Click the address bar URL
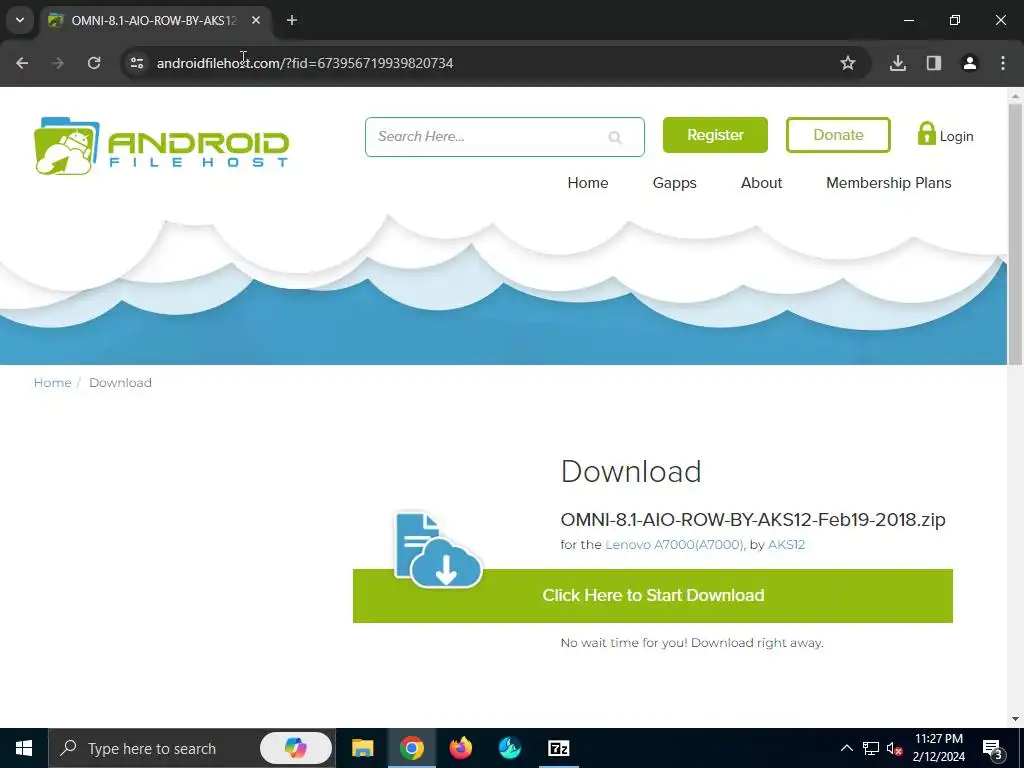 pos(305,63)
